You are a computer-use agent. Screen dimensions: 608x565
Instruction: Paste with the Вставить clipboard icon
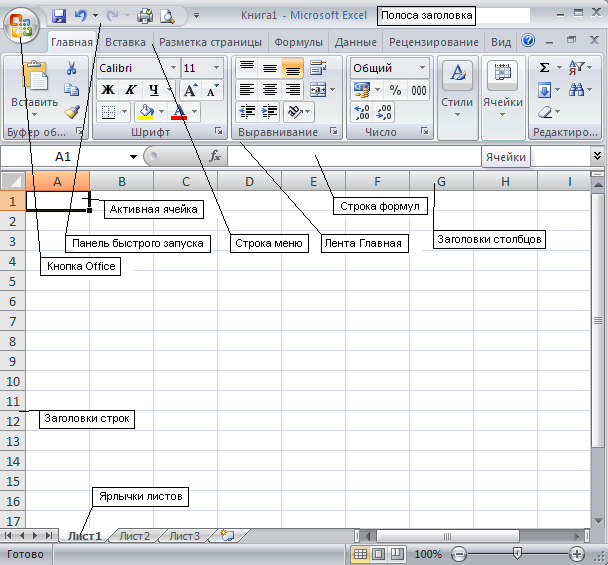[35, 76]
